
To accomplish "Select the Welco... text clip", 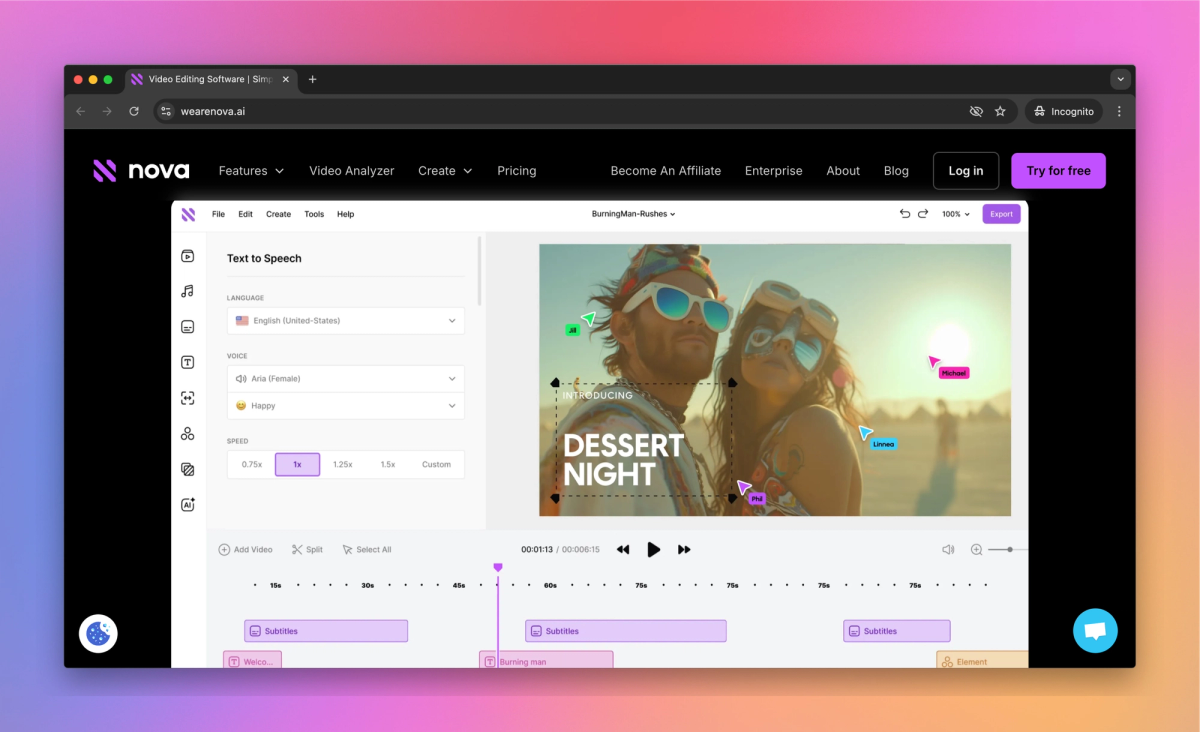I will tap(252, 661).
